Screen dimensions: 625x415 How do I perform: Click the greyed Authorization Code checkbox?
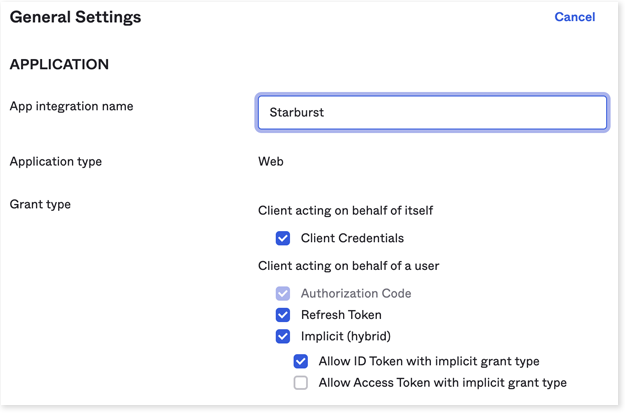pyautogui.click(x=283, y=294)
